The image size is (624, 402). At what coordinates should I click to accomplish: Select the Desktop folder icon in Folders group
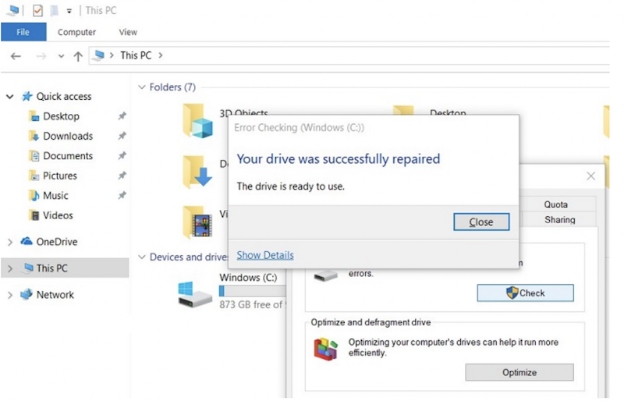403,110
